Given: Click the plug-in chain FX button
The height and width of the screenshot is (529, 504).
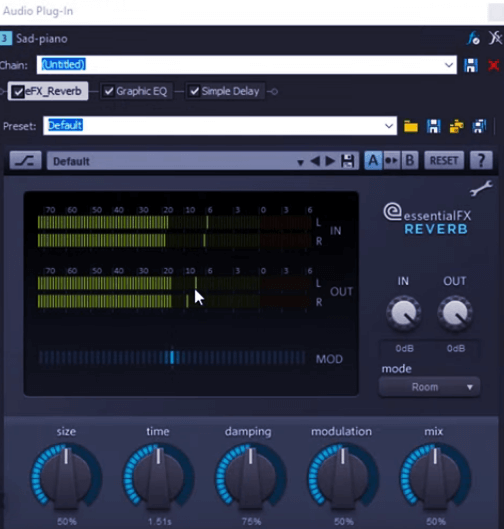Looking at the screenshot, I should pos(473,38).
